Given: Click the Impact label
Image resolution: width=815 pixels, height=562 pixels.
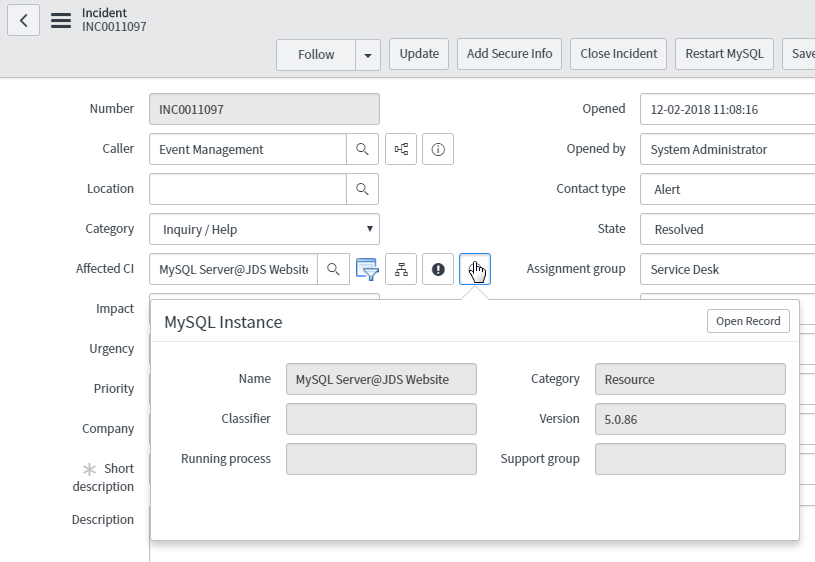Looking at the screenshot, I should pyautogui.click(x=115, y=309).
